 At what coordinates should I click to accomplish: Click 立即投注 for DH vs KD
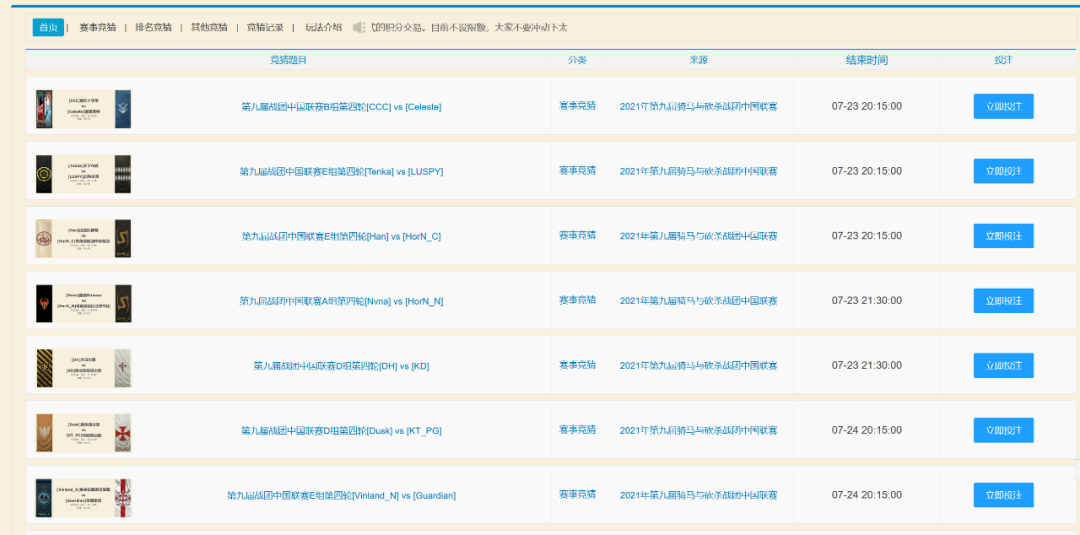click(x=1004, y=366)
